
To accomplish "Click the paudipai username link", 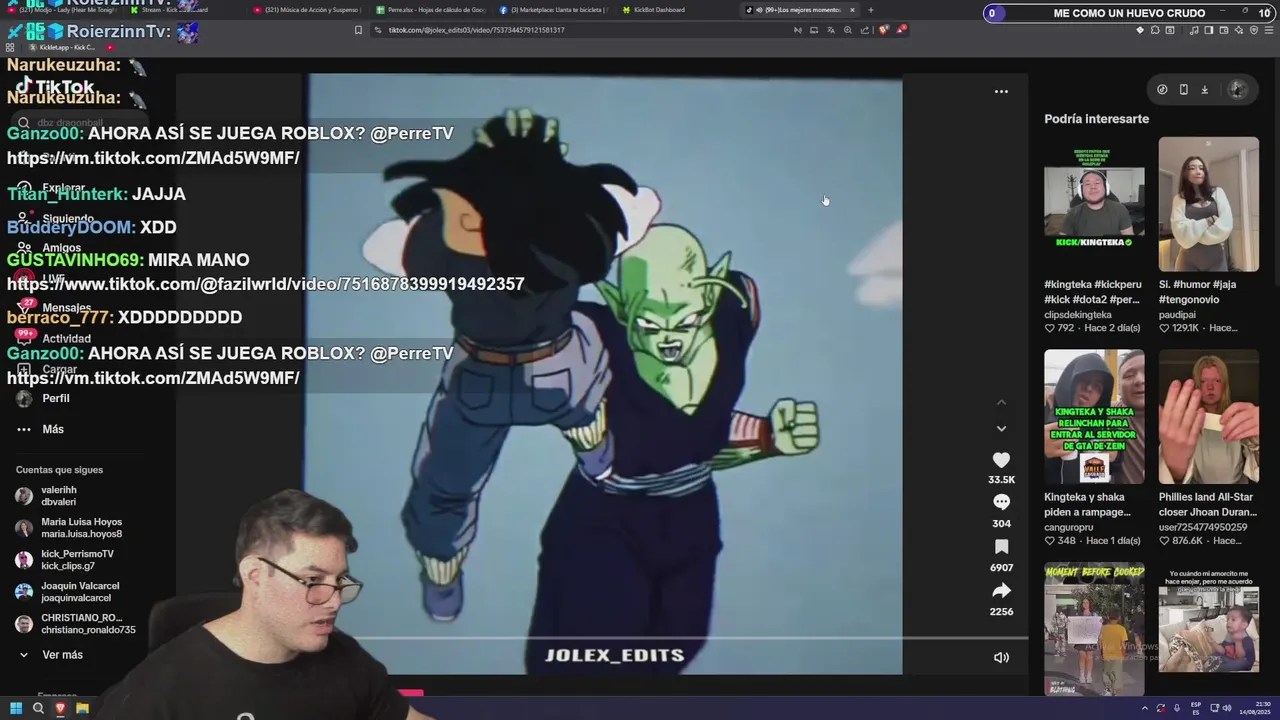I will (x=1177, y=314).
